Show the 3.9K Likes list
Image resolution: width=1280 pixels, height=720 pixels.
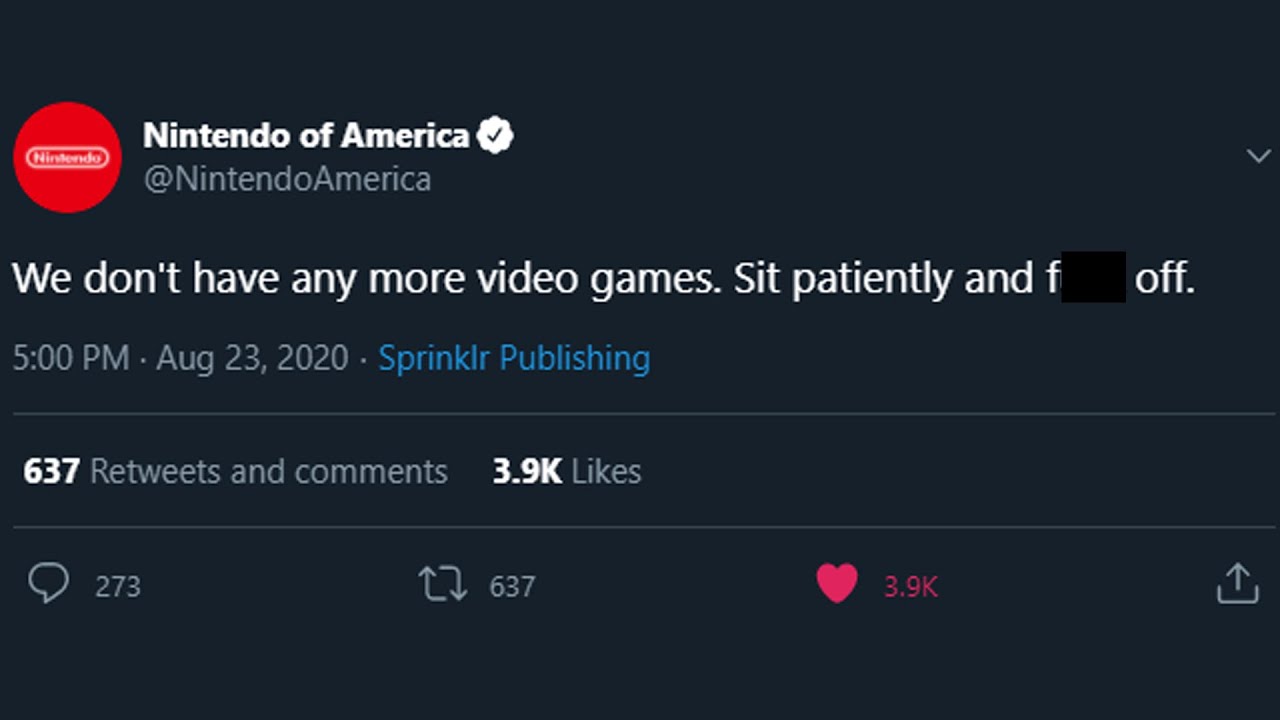(566, 471)
